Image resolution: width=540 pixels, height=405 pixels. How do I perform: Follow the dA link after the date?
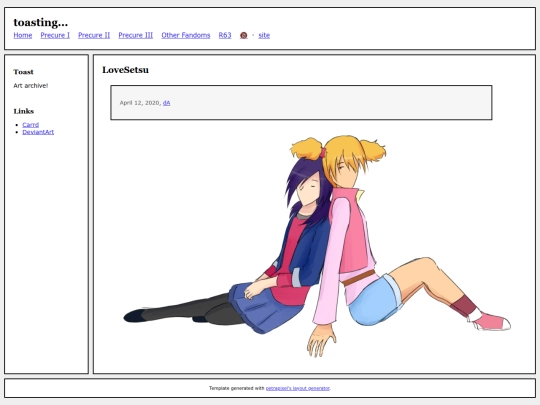[x=166, y=103]
